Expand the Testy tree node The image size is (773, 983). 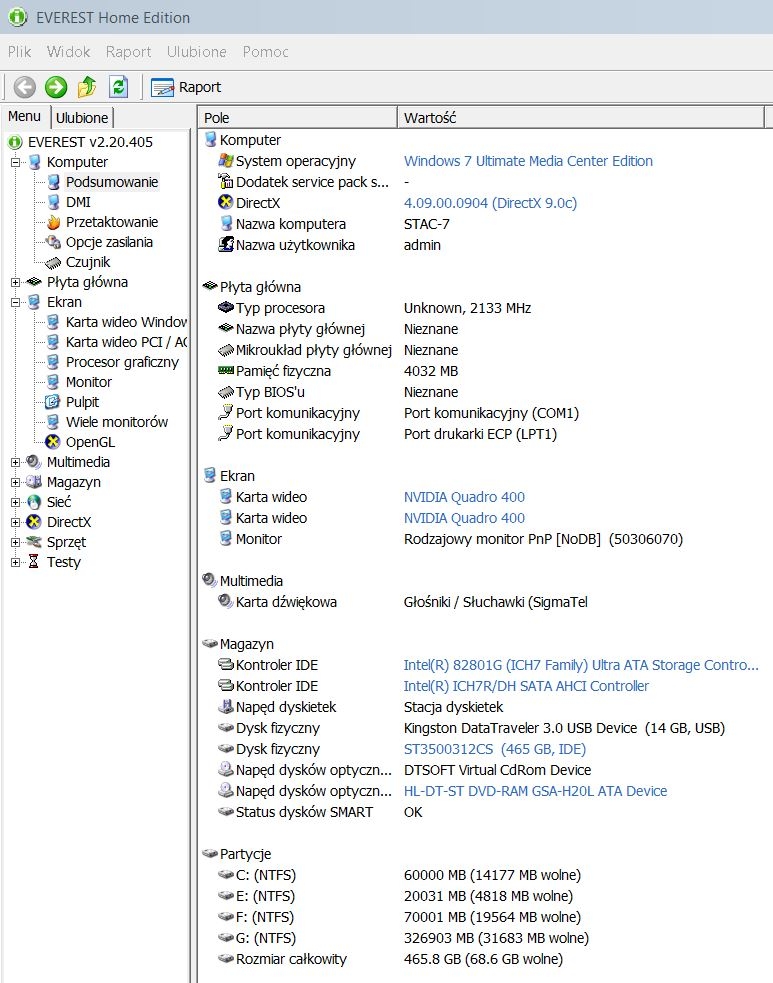pyautogui.click(x=16, y=563)
